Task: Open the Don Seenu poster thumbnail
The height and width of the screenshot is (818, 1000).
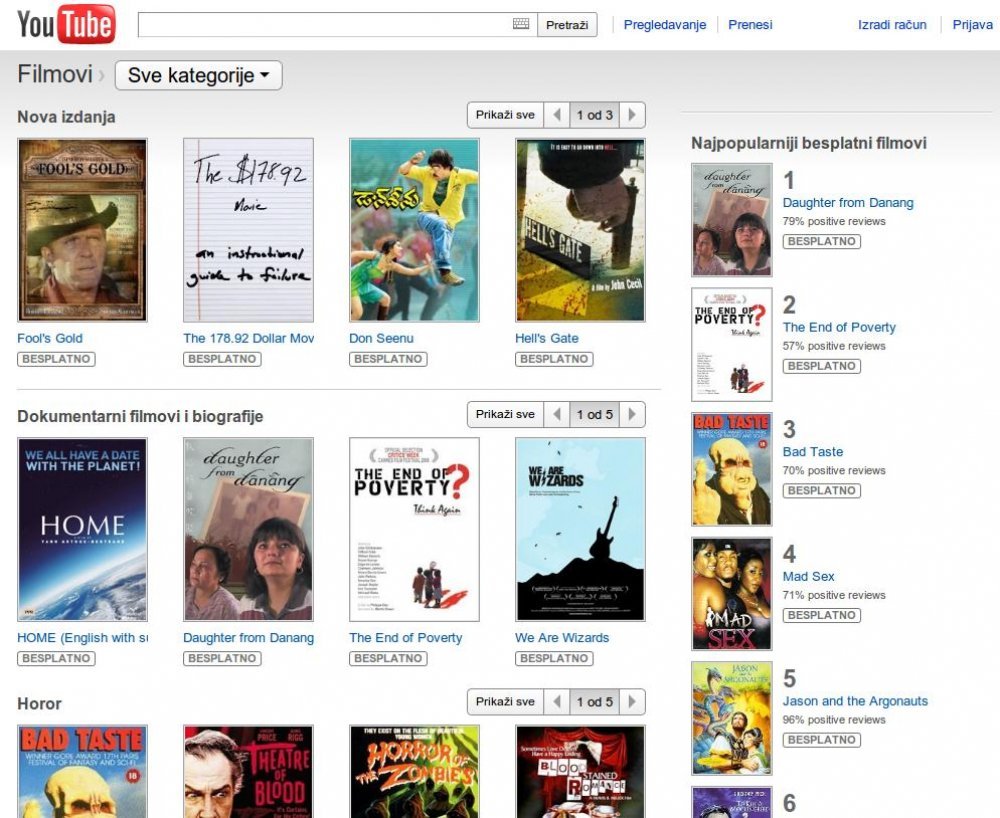Action: 414,230
